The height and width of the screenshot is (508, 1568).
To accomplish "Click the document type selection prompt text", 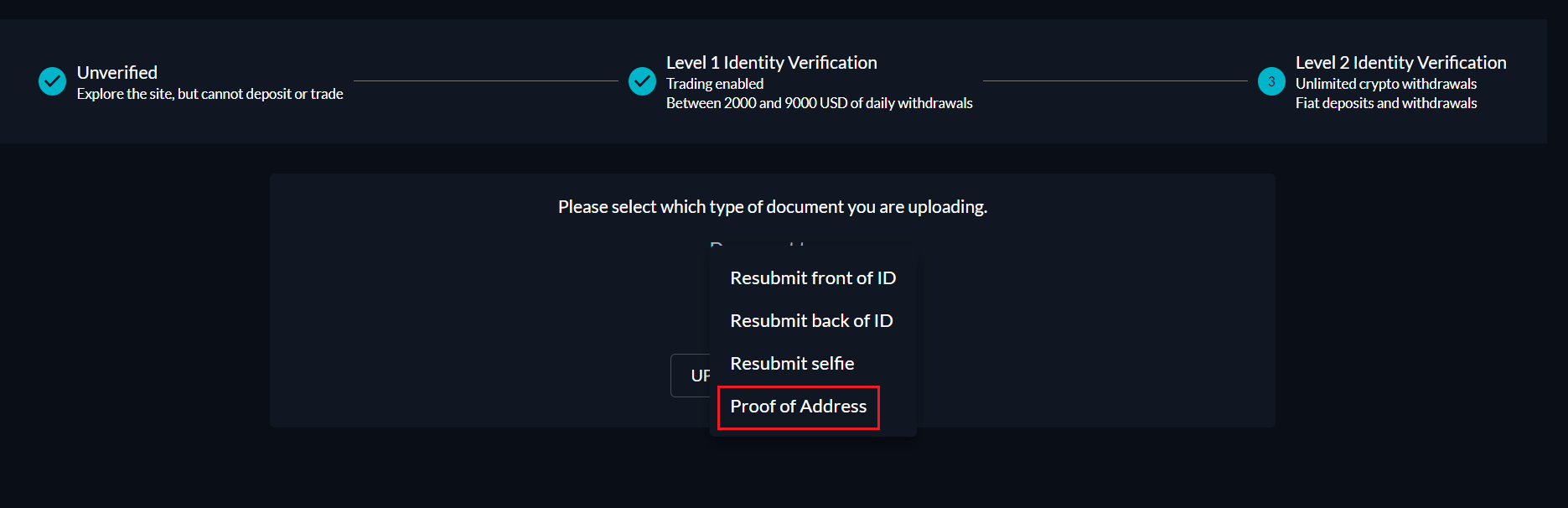I will 772,207.
